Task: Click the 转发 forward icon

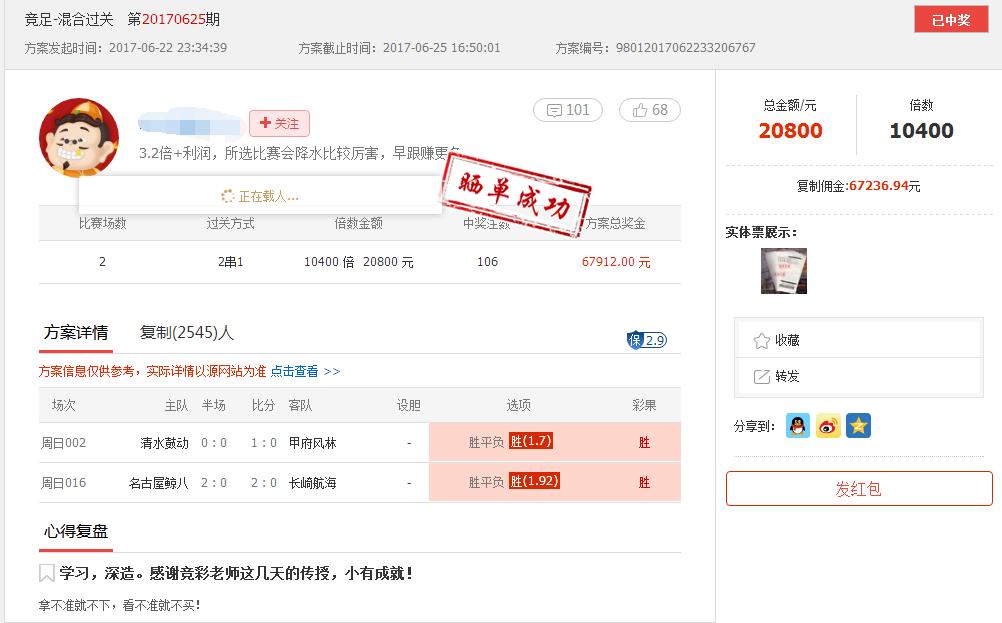Action: pos(762,375)
